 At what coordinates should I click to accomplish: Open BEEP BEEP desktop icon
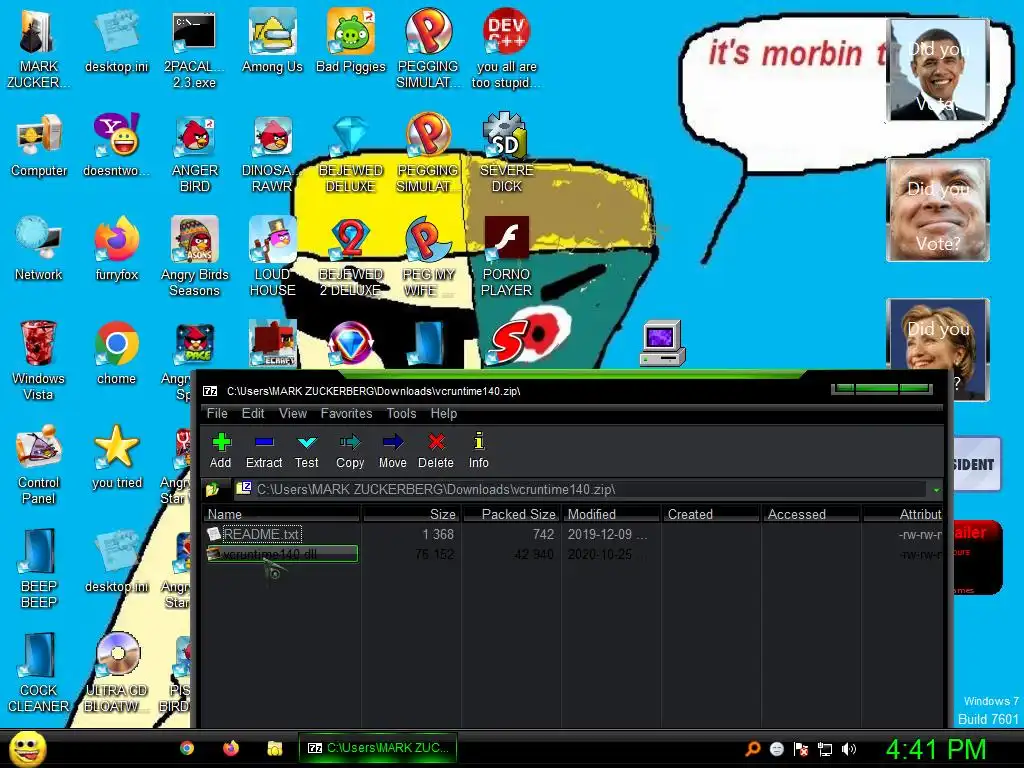[39, 568]
